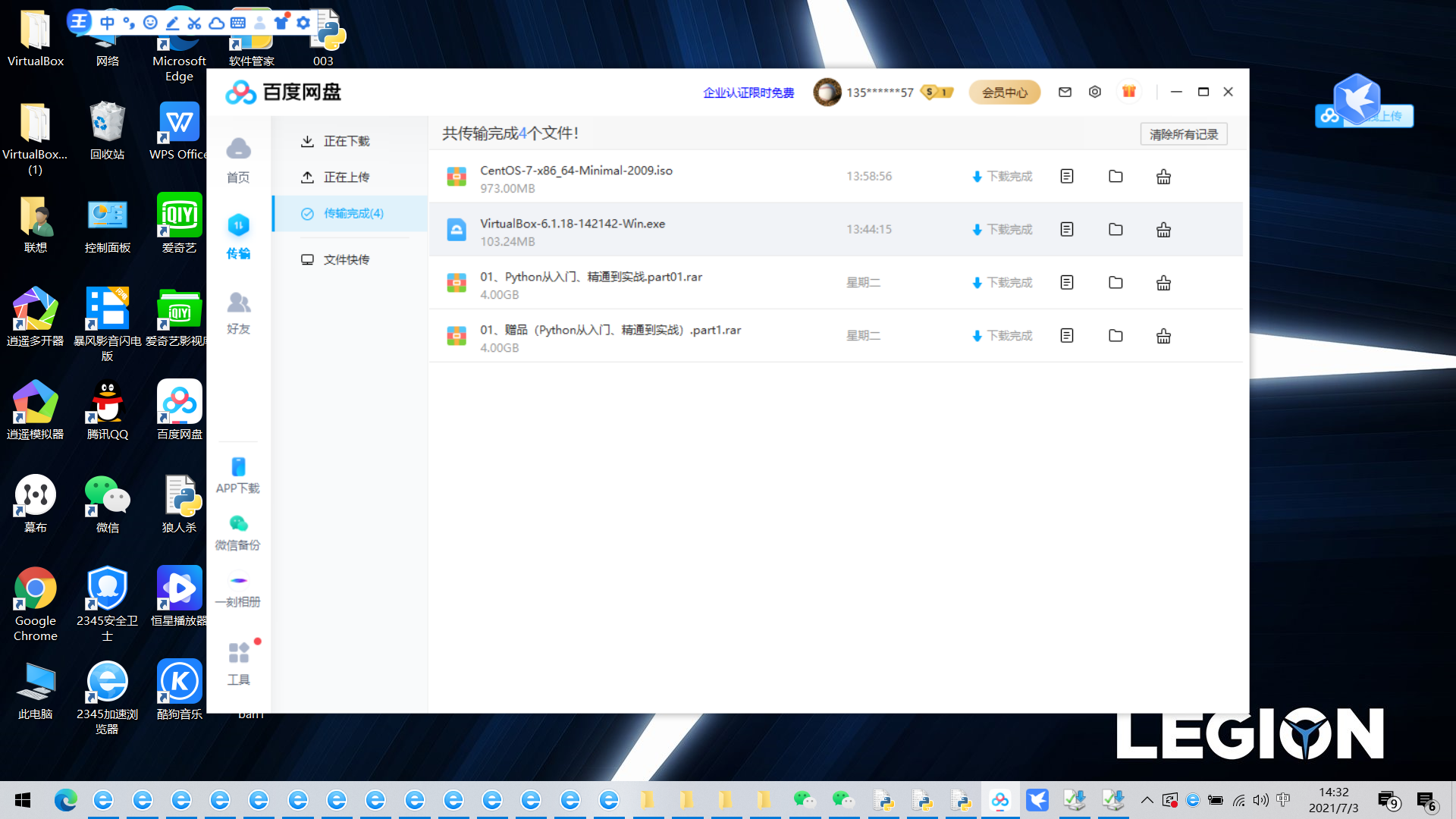The width and height of the screenshot is (1456, 819).
Task: Click the 13:44:15 timestamp
Action: 869,229
